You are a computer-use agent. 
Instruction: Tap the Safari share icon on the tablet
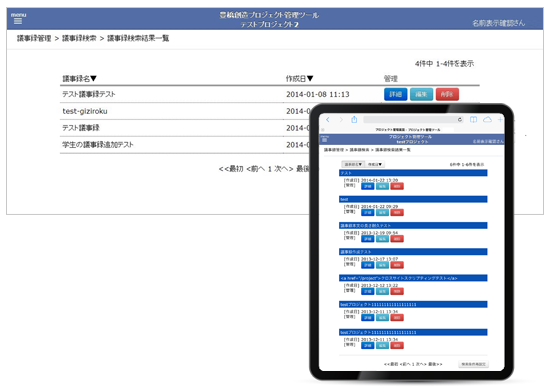[354, 119]
